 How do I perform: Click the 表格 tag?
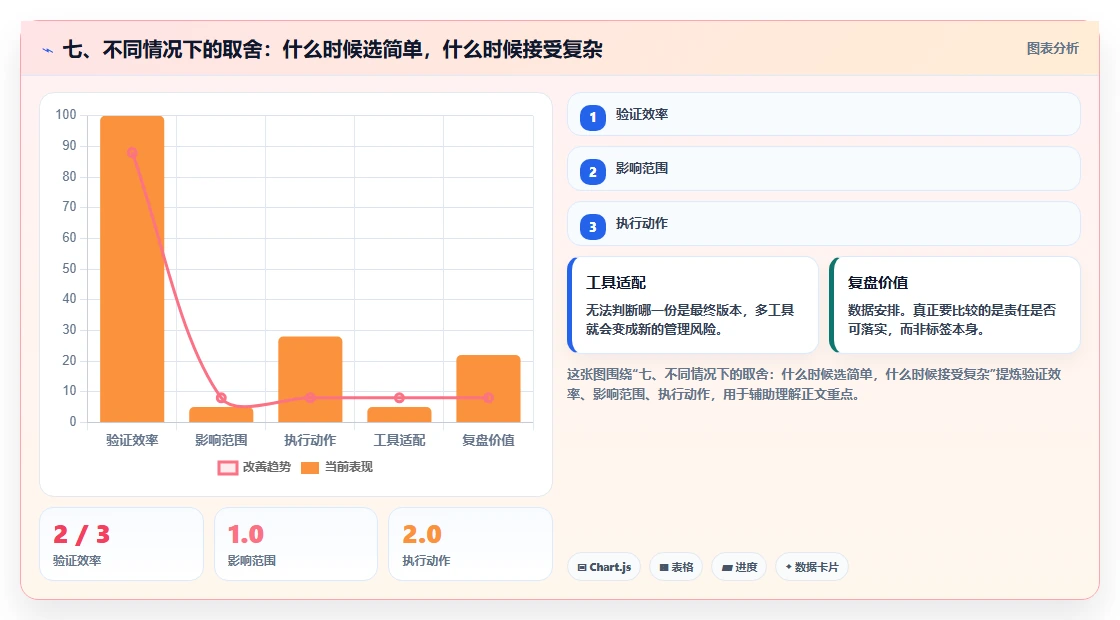676,567
